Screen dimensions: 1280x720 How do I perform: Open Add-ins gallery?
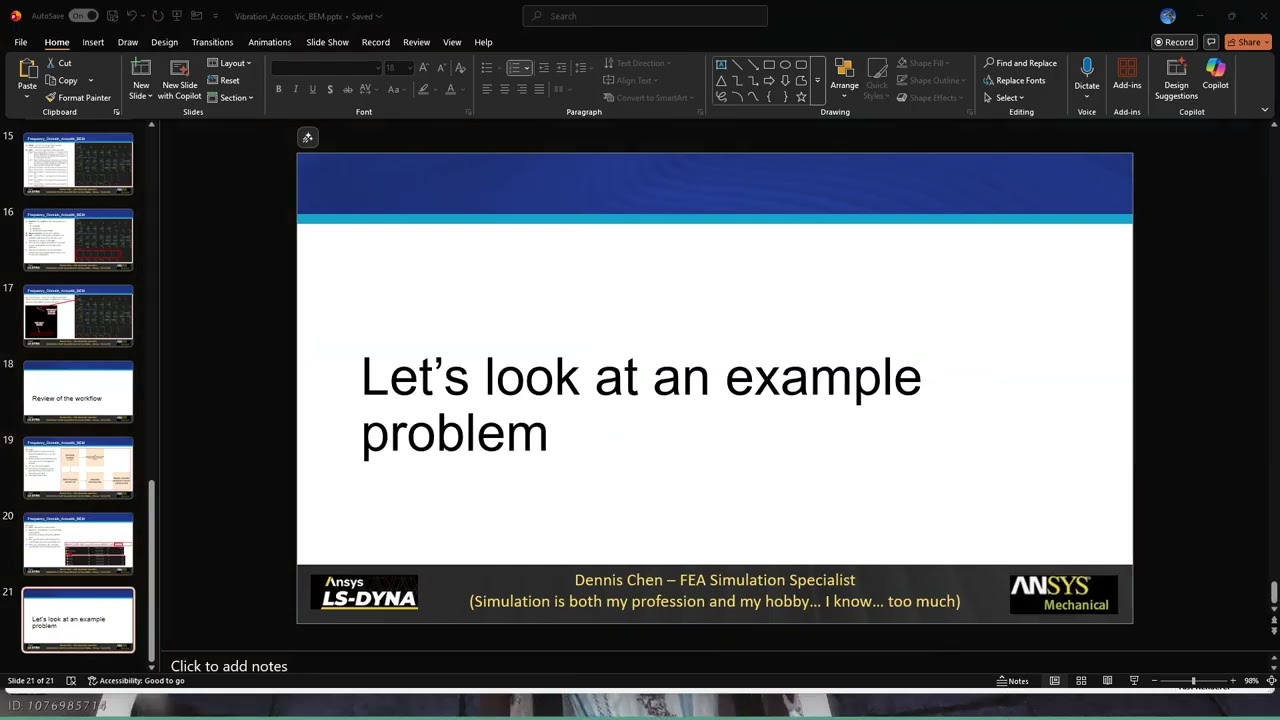coord(1127,74)
